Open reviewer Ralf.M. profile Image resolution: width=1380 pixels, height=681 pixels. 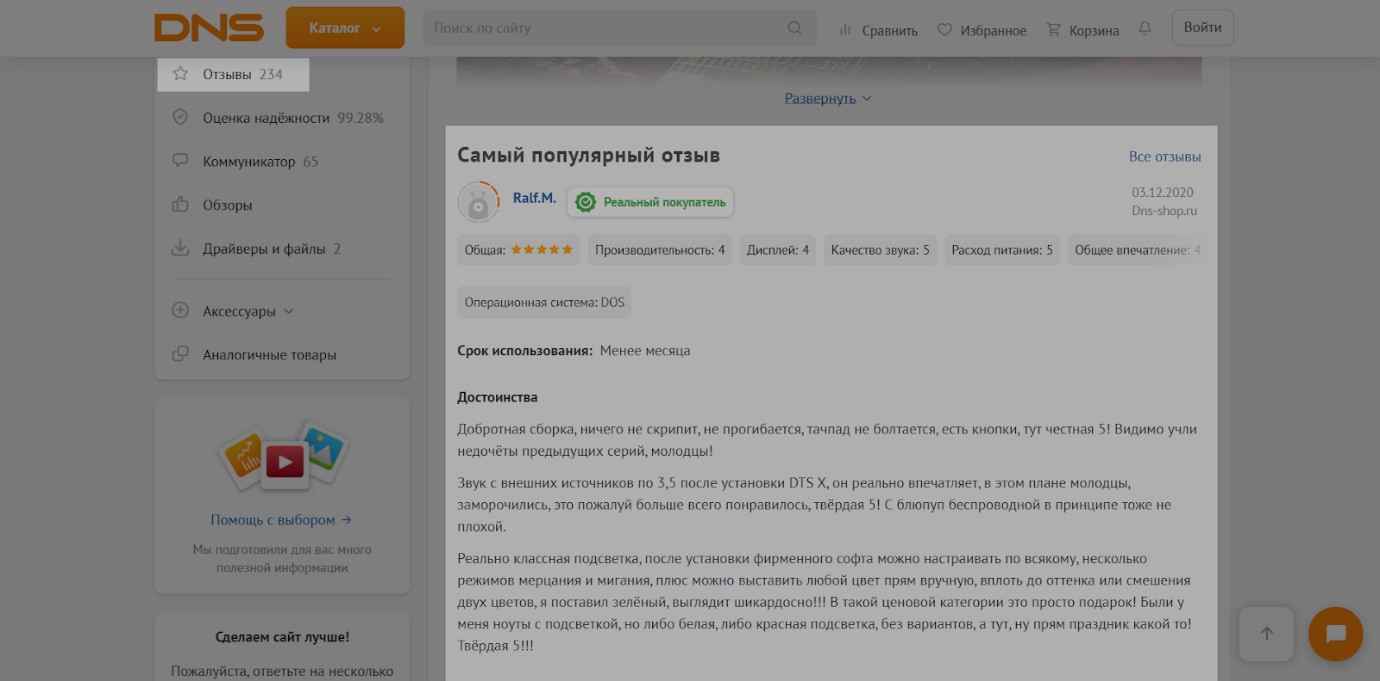[x=534, y=198]
